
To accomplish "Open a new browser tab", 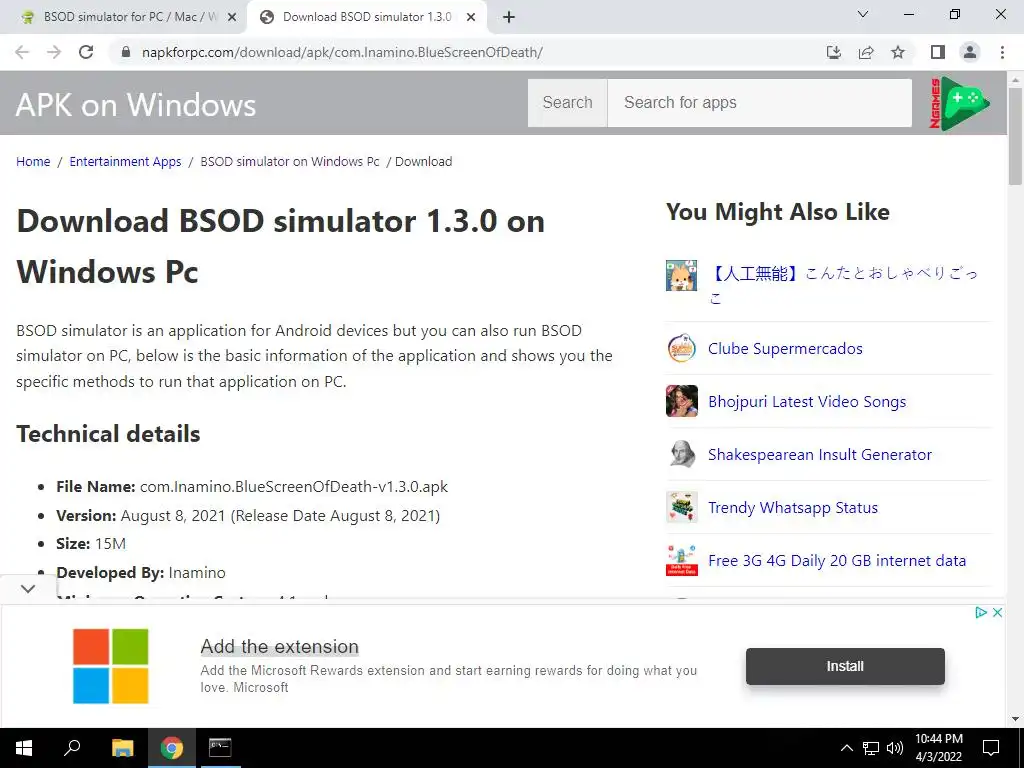I will [x=509, y=17].
